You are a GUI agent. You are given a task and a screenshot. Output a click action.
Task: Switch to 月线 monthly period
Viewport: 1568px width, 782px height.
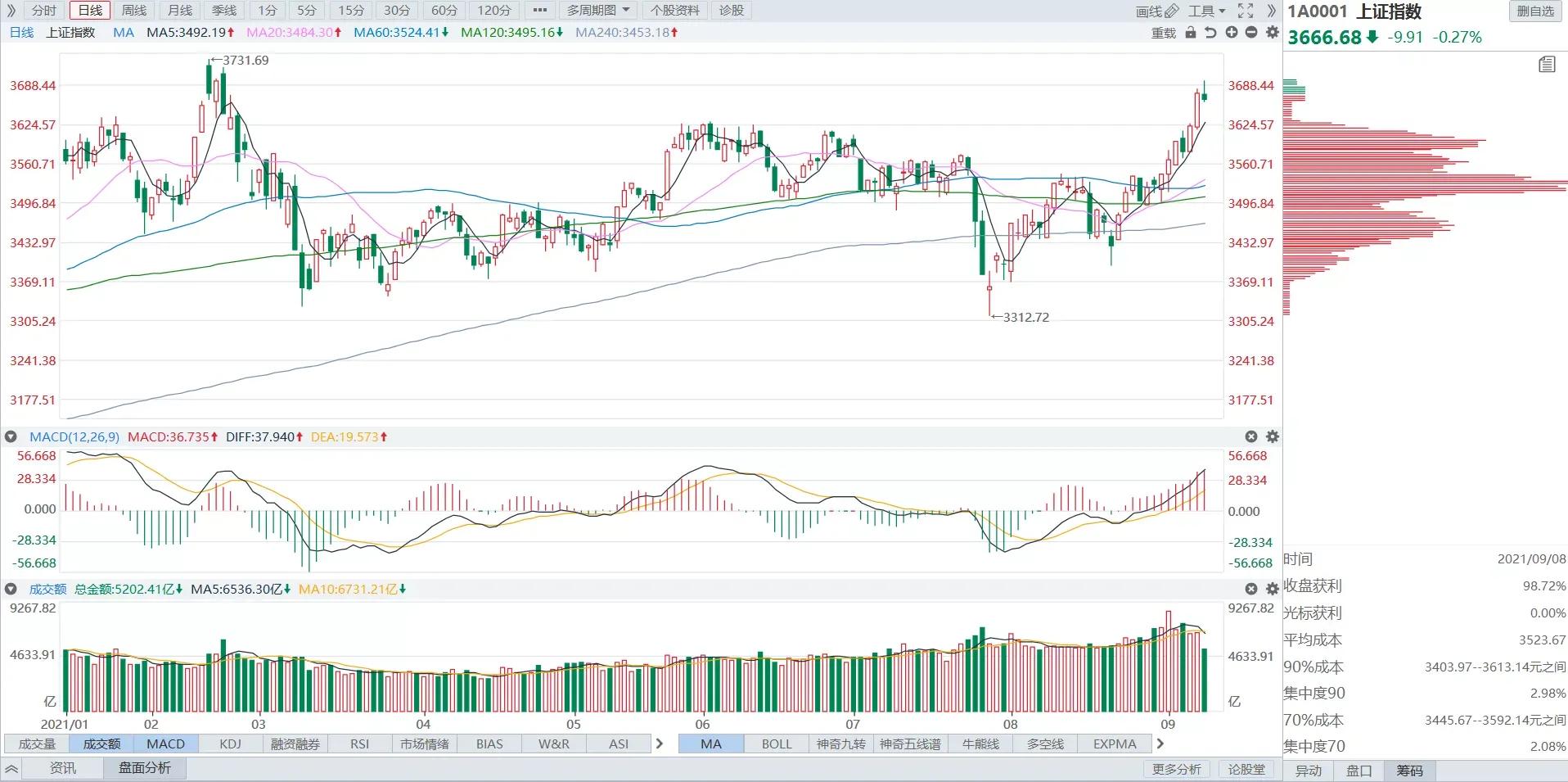(179, 11)
